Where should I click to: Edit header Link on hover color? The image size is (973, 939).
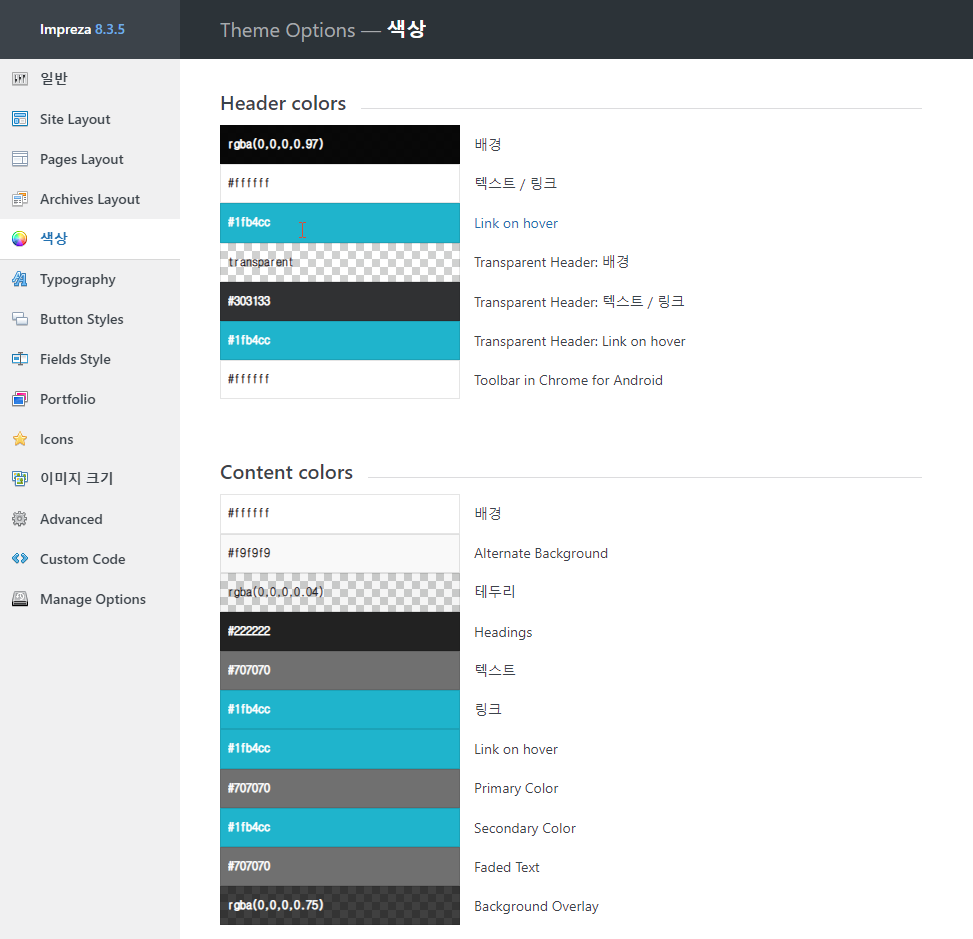pos(339,222)
